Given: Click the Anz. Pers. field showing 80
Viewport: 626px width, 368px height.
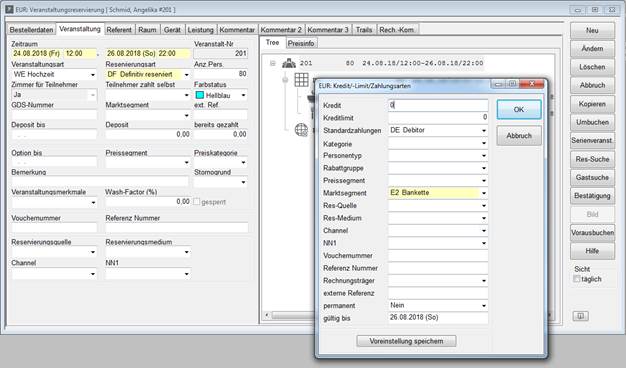Looking at the screenshot, I should (220, 74).
